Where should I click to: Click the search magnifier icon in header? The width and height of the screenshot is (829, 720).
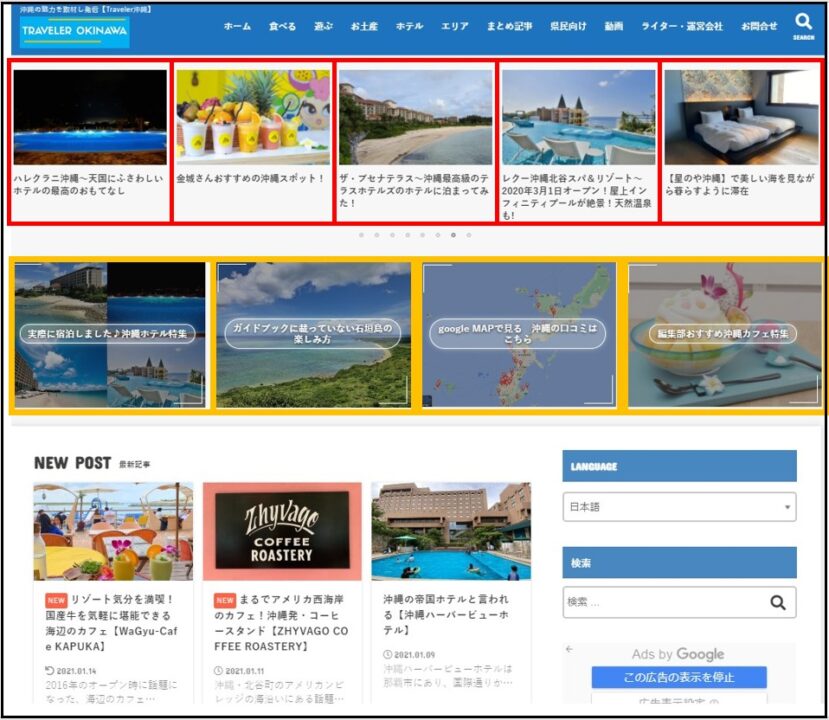[803, 22]
